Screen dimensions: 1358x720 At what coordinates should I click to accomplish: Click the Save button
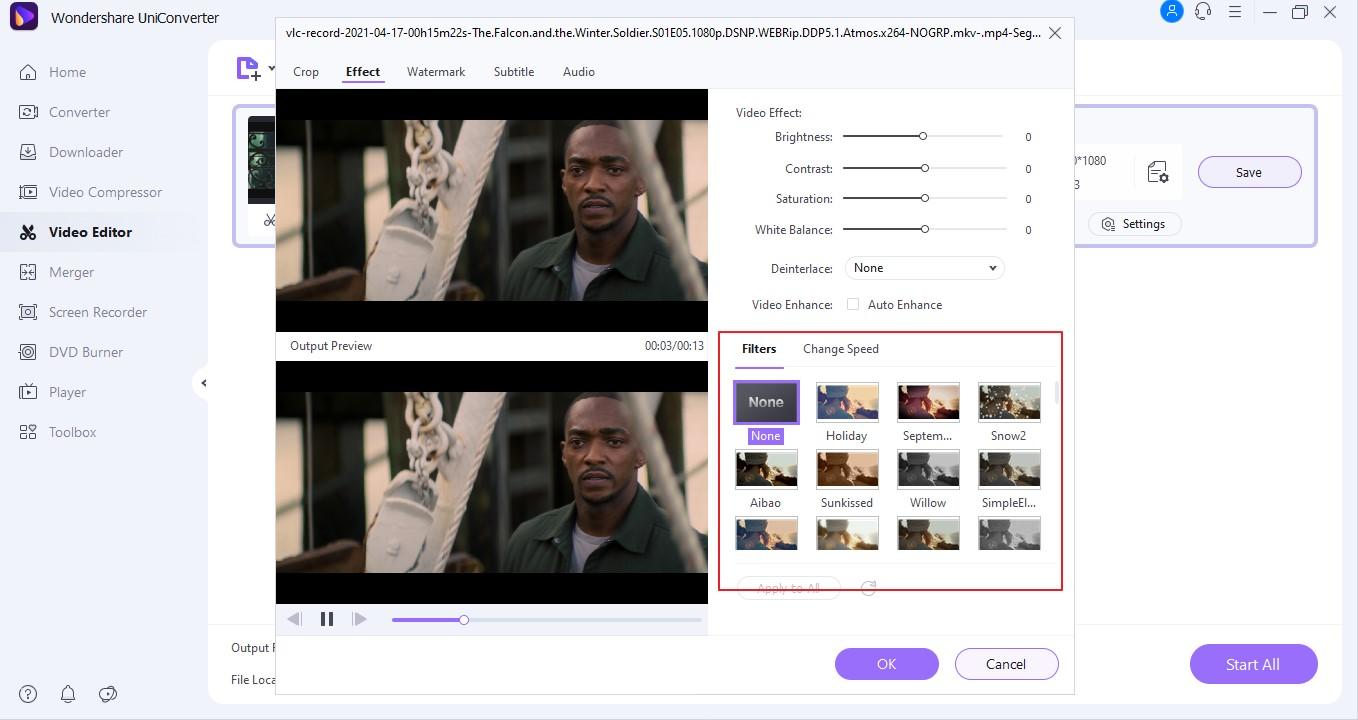1249,172
